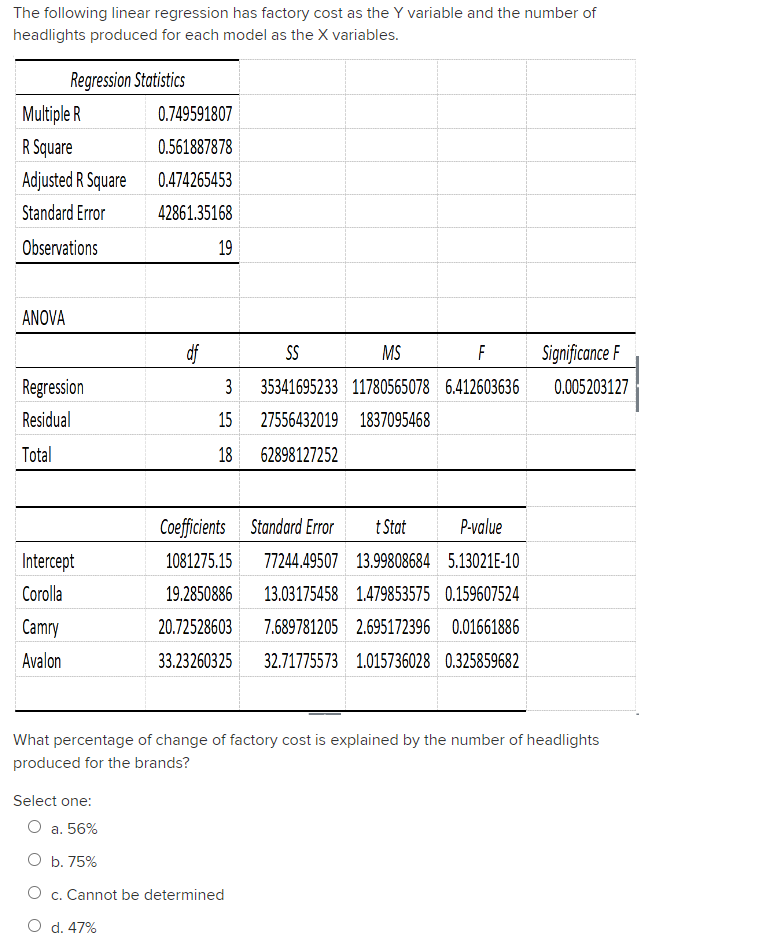Click the Observations count 19
The image size is (783, 946).
pos(226,246)
